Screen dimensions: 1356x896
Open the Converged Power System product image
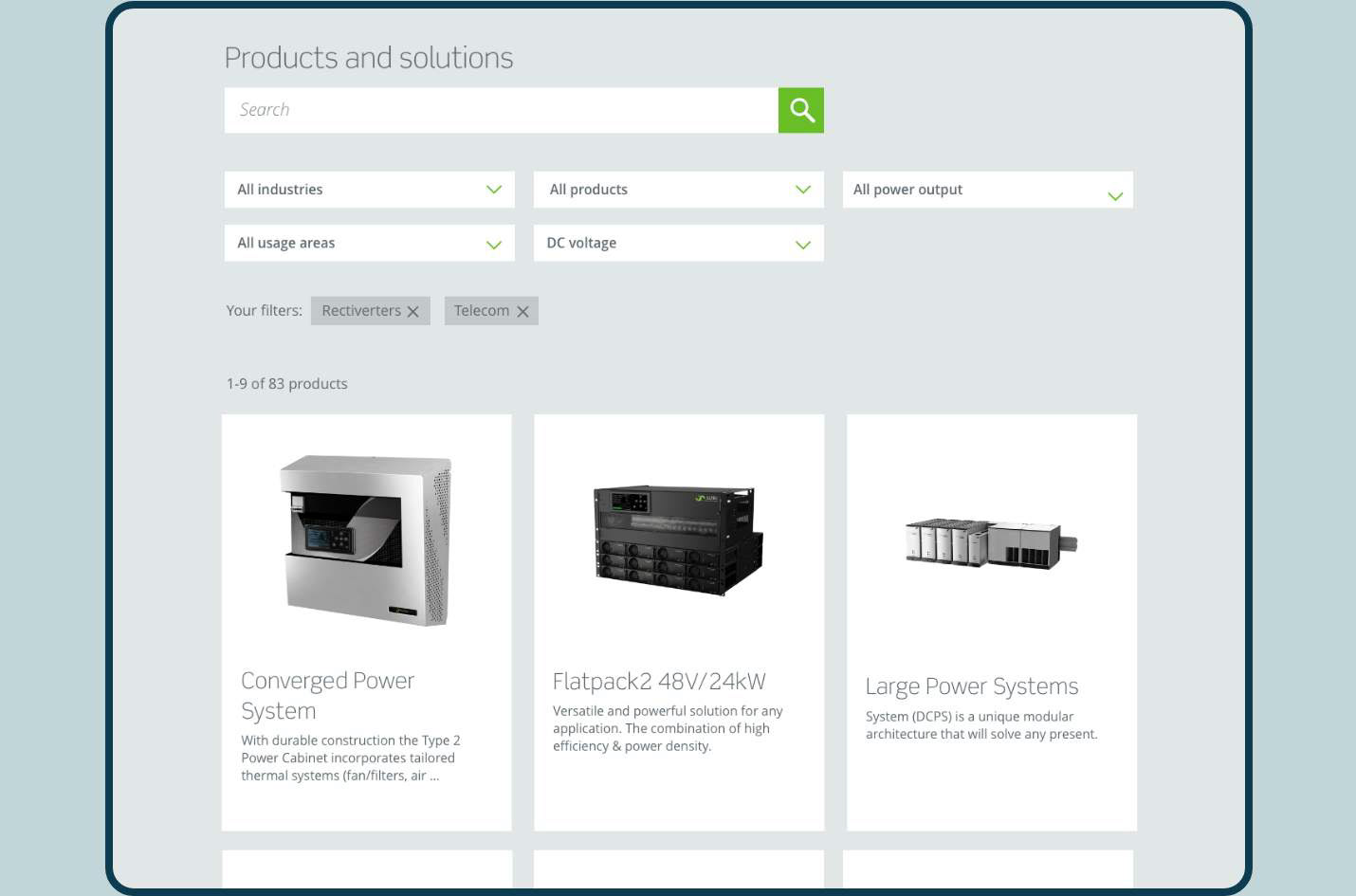[x=366, y=540]
